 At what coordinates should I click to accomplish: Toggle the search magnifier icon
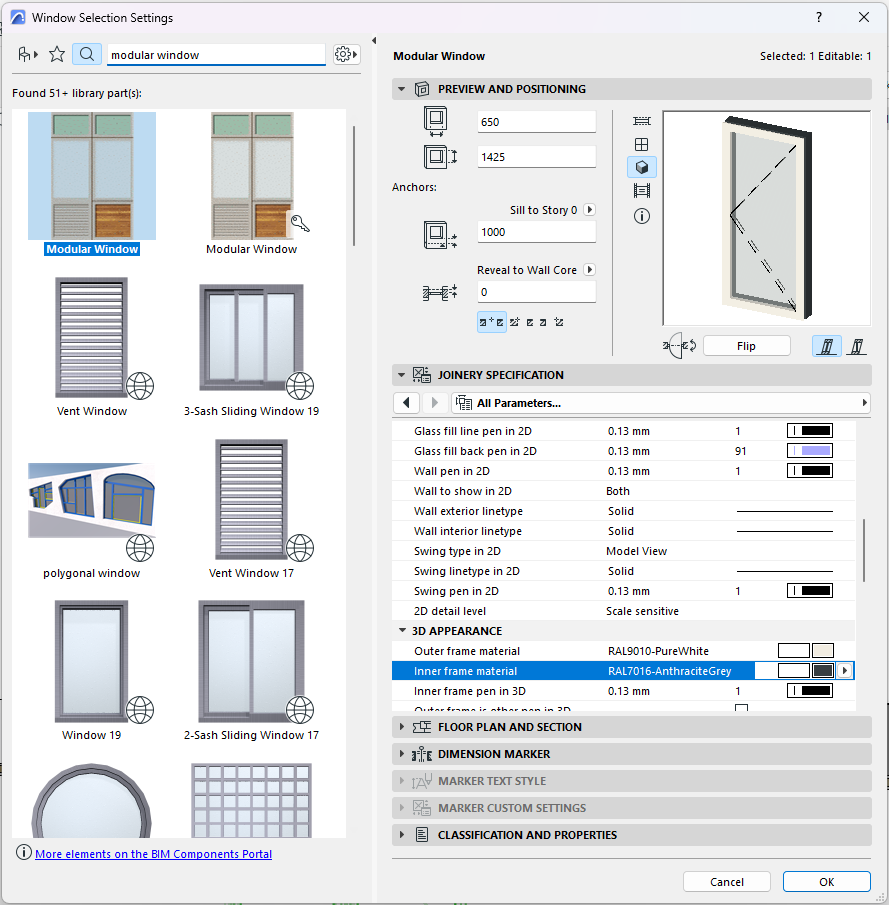tap(87, 54)
